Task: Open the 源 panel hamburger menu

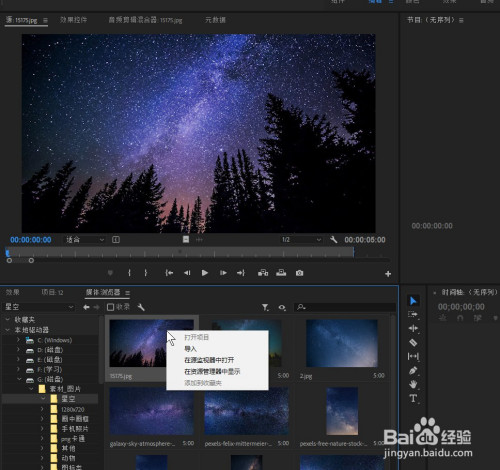Action: (x=45, y=20)
